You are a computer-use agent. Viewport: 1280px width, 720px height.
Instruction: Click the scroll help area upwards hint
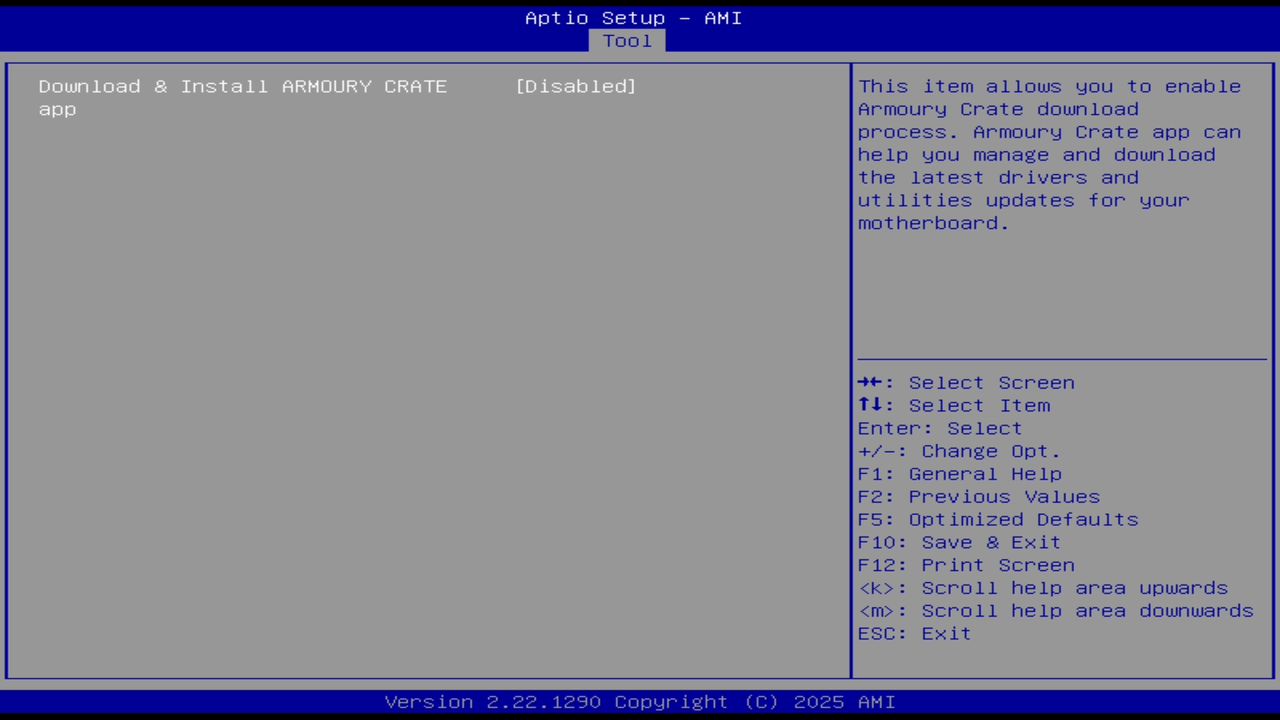pyautogui.click(x=1043, y=587)
